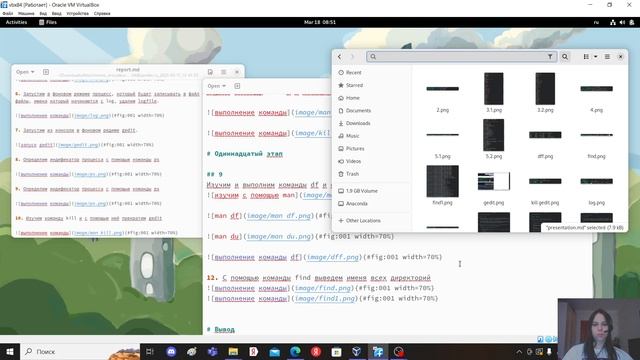640x360 pixels.
Task: Select the gedit.png file thumbnail
Action: click(x=494, y=181)
